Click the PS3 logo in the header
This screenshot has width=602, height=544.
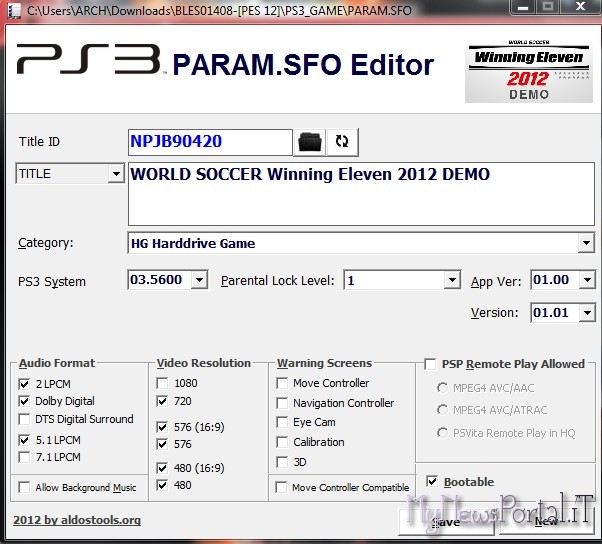click(x=89, y=59)
